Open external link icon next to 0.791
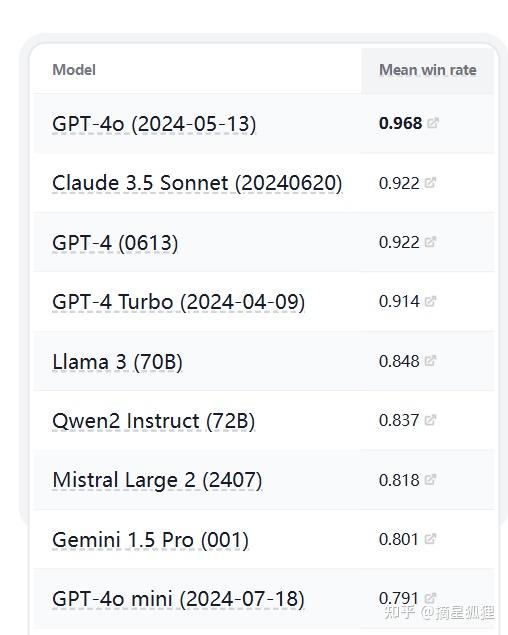Viewport: 508px width, 635px height. [430, 598]
